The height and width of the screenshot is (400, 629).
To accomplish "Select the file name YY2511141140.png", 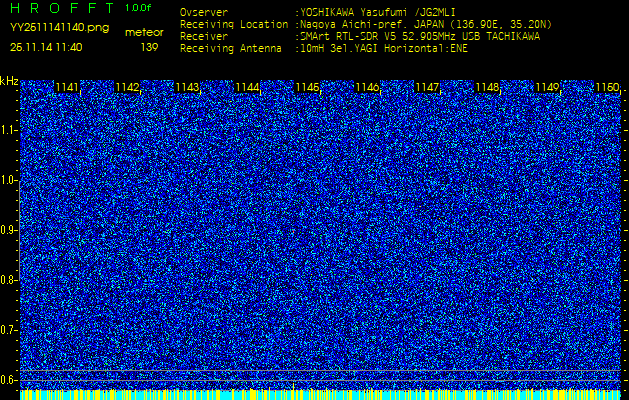I will pos(59,28).
